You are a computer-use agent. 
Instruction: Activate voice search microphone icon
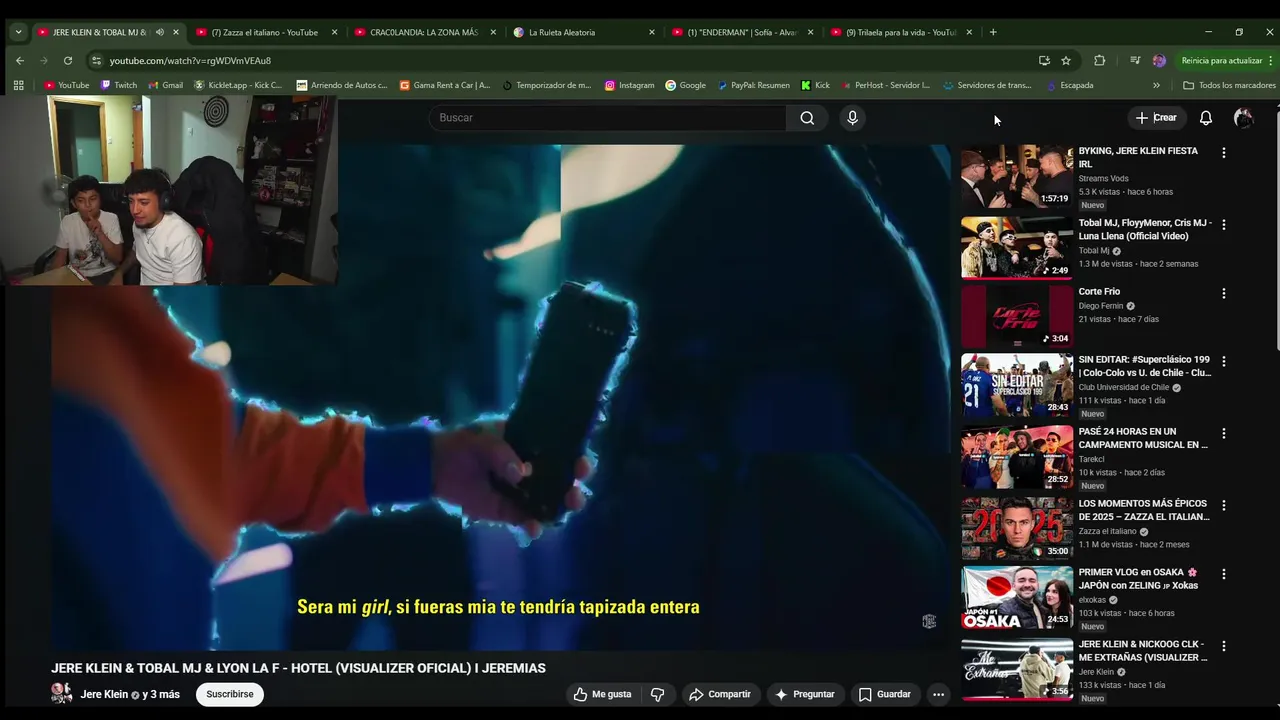click(x=852, y=118)
